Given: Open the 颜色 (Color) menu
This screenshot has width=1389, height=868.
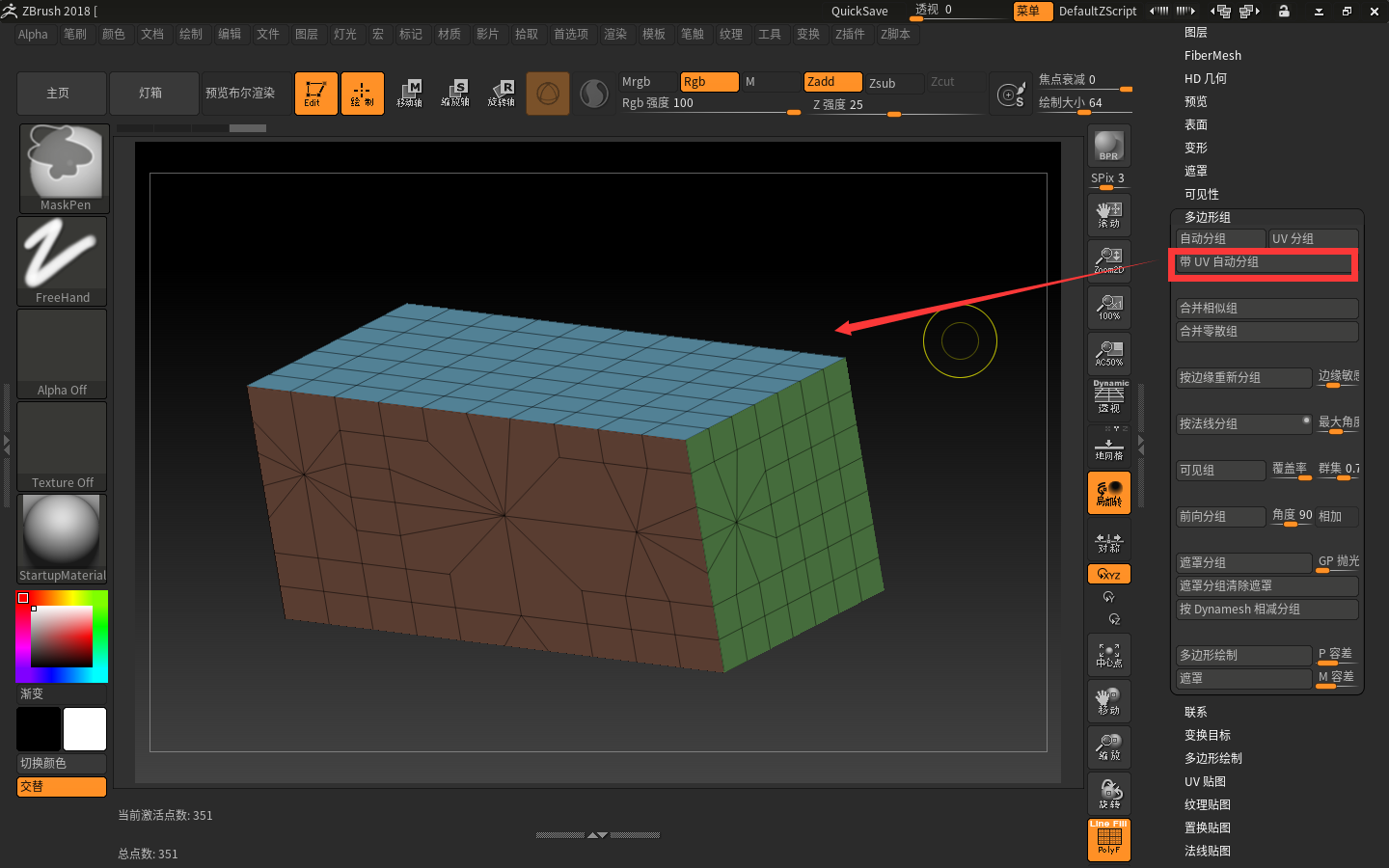Looking at the screenshot, I should [114, 34].
